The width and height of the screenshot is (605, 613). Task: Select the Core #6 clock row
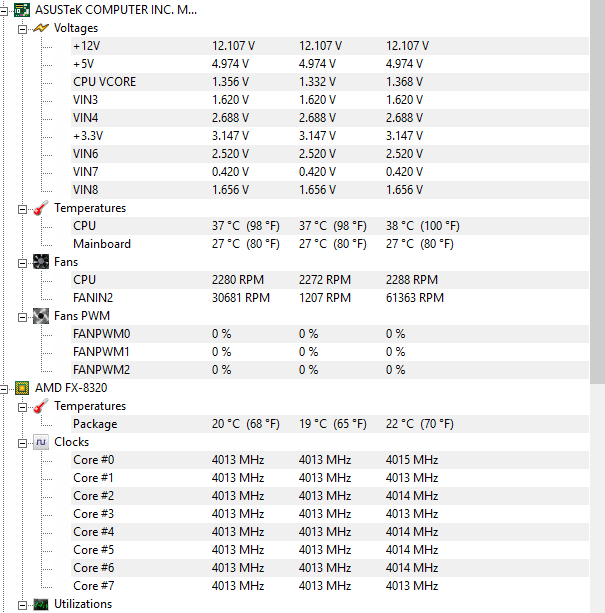[x=329, y=568]
